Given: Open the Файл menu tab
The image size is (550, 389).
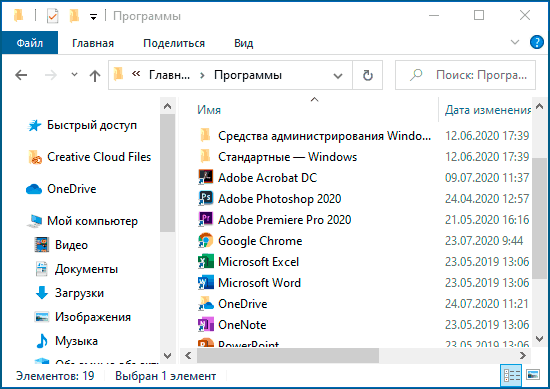Looking at the screenshot, I should point(30,42).
